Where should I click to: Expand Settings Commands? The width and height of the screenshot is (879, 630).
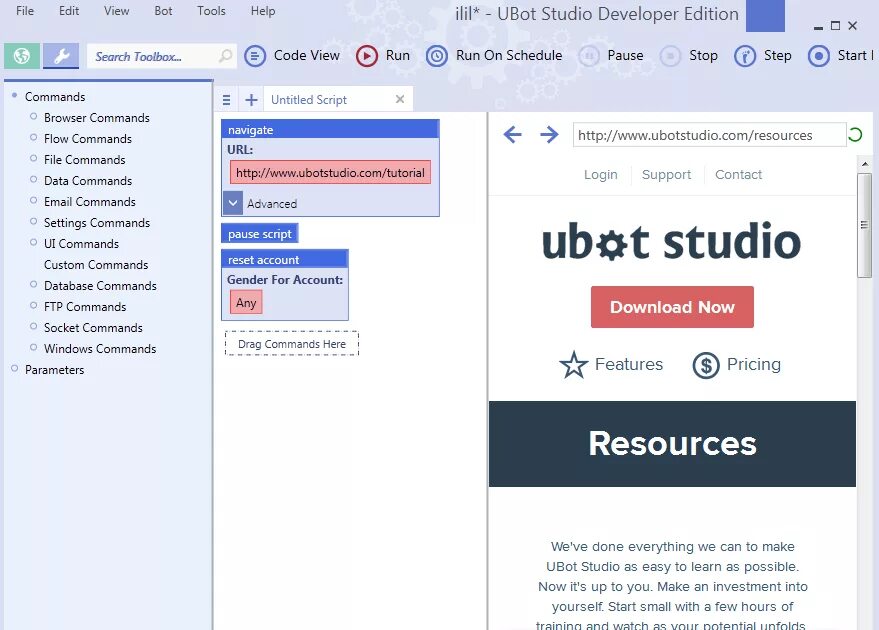34,221
